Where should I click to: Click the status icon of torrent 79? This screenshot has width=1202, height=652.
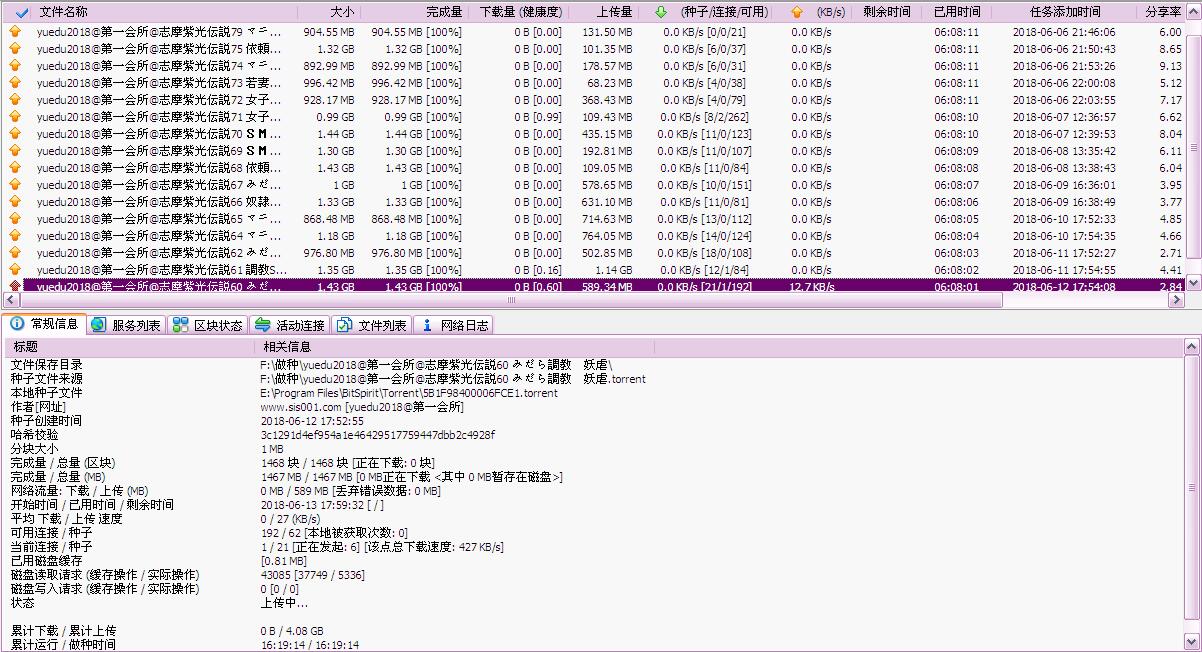pos(15,32)
